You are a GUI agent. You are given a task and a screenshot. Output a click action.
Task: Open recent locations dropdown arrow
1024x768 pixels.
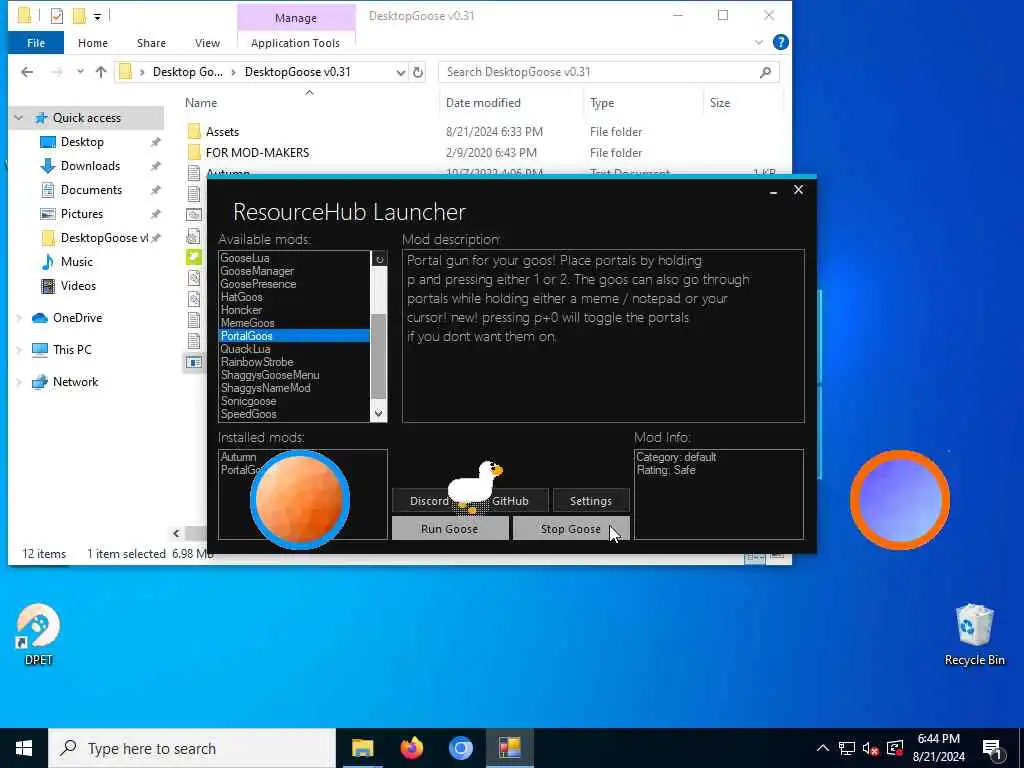tap(80, 72)
